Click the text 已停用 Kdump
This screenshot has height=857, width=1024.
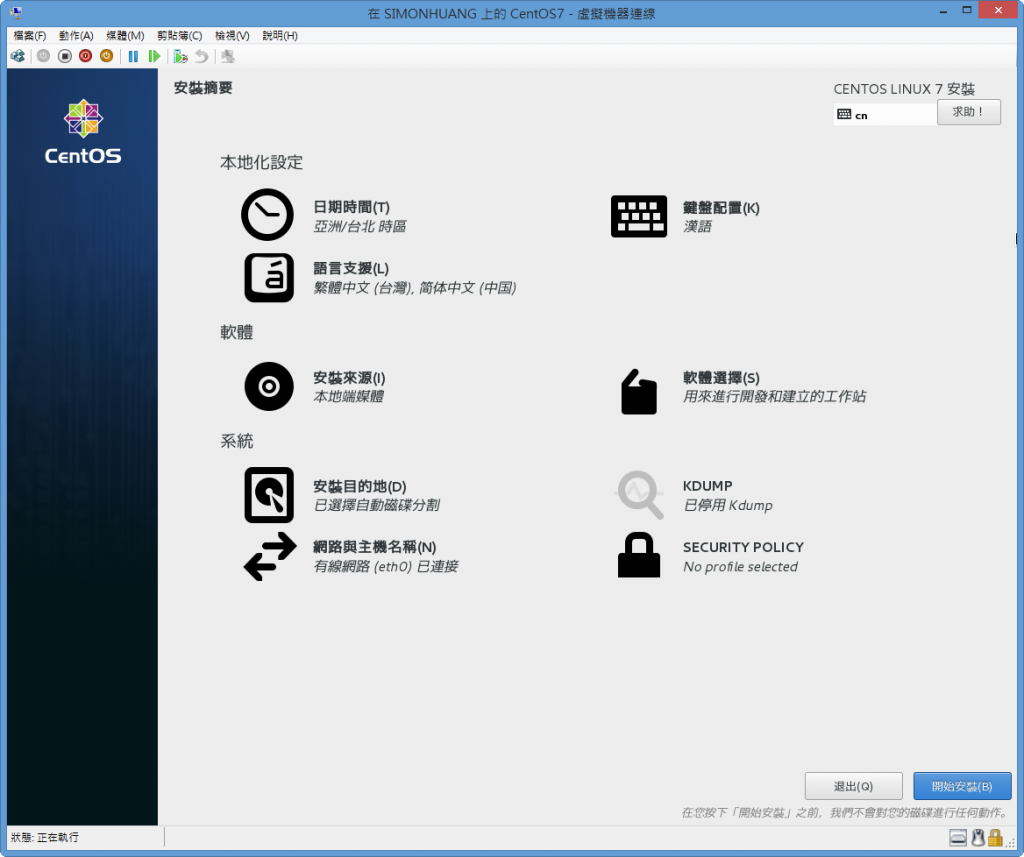coord(728,505)
